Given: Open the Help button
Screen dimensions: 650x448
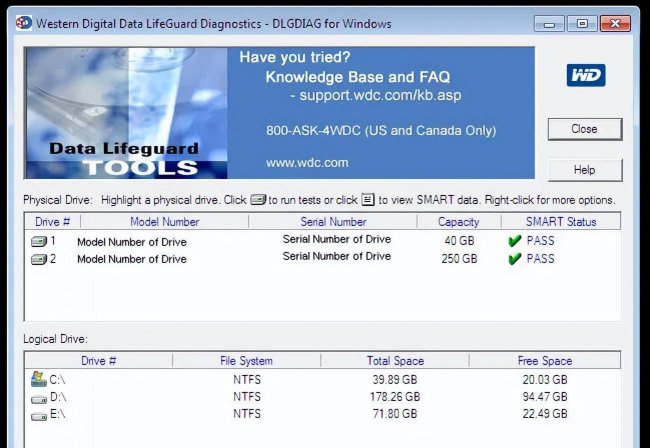Looking at the screenshot, I should click(585, 170).
